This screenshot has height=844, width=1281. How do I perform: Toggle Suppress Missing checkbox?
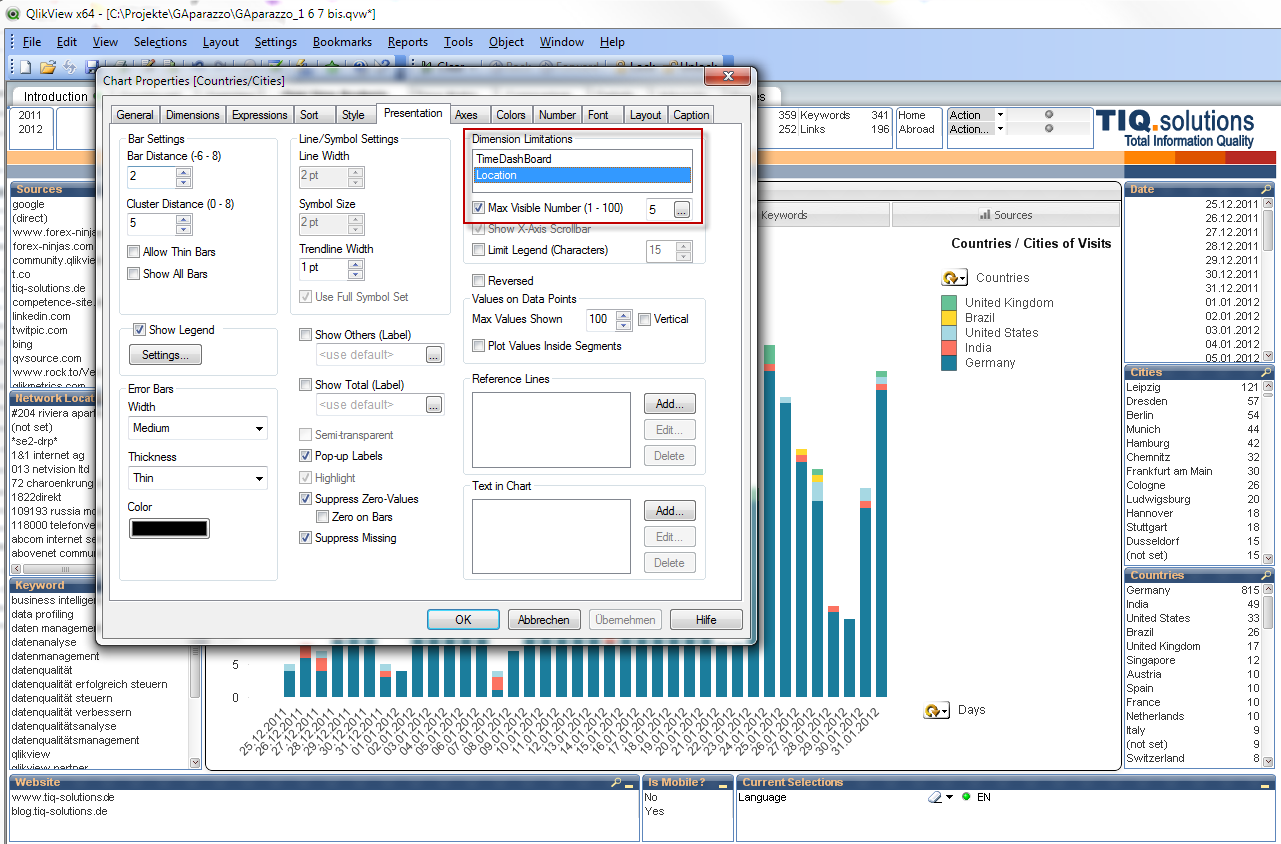(306, 538)
